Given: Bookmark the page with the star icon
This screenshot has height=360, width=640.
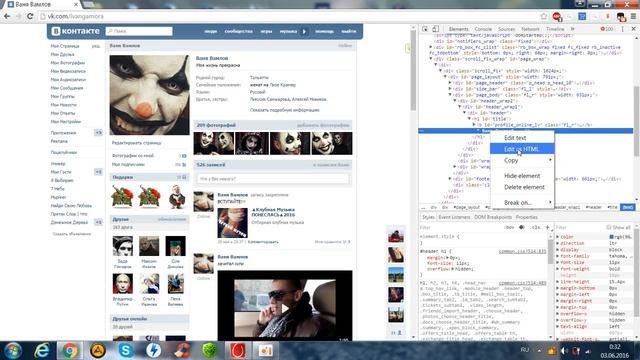Looking at the screenshot, I should coord(544,16).
